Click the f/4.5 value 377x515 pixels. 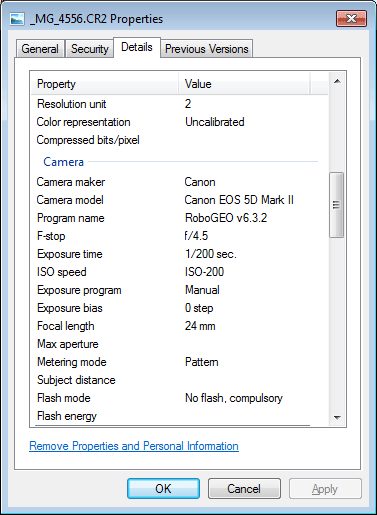point(196,236)
